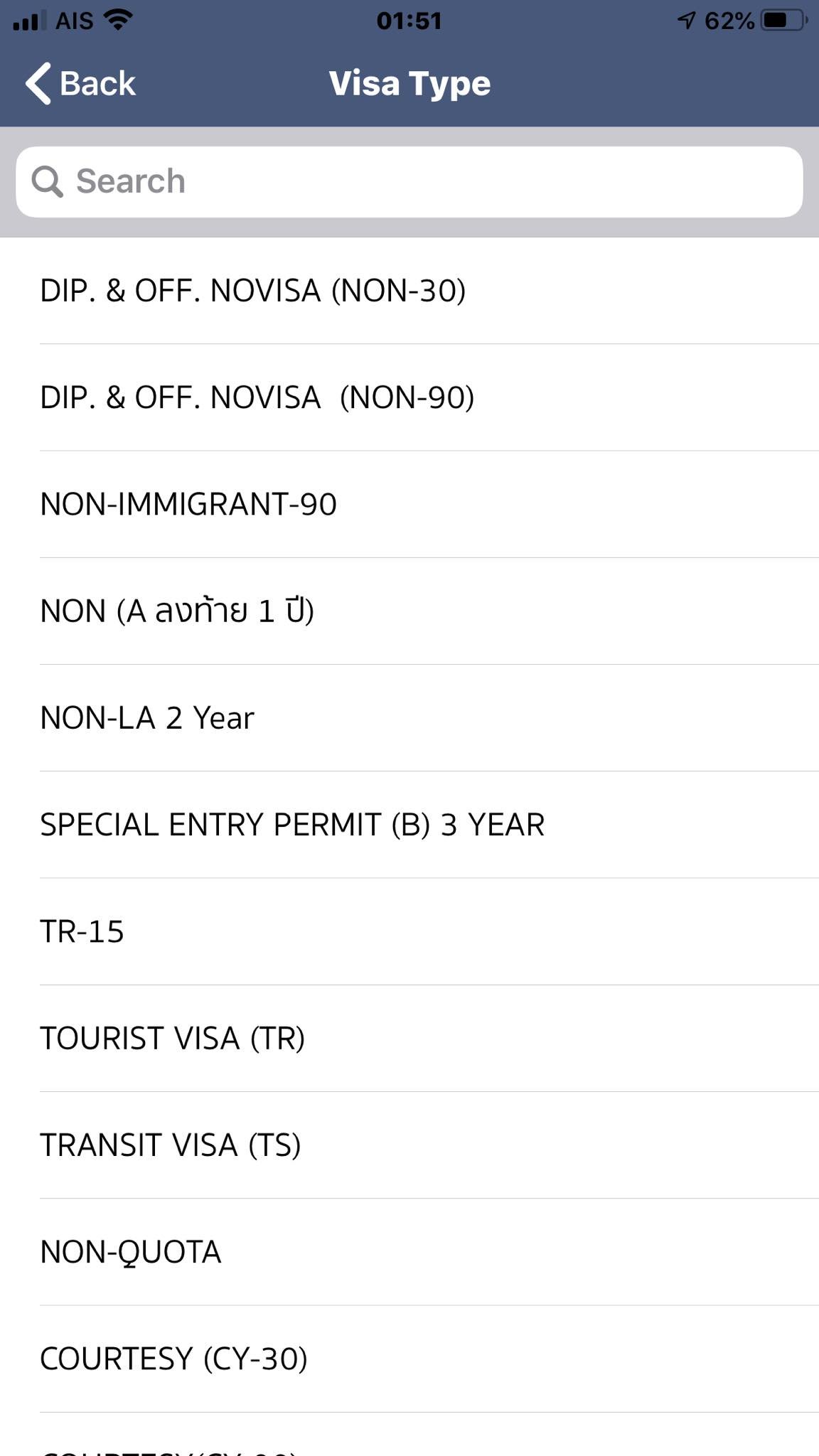The image size is (819, 1456).
Task: Tap the cellular signal bars icon
Action: pyautogui.click(x=30, y=21)
